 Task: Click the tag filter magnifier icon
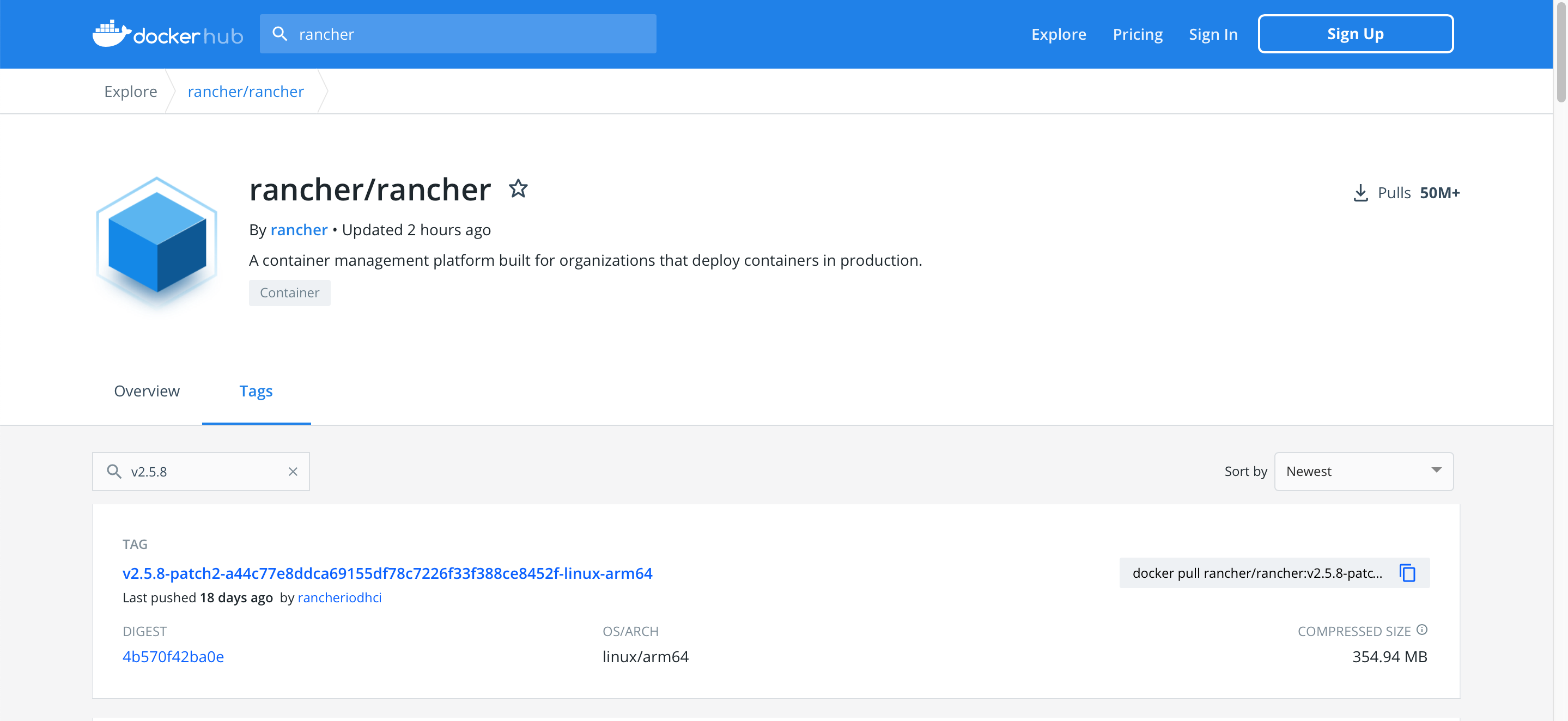coord(114,472)
